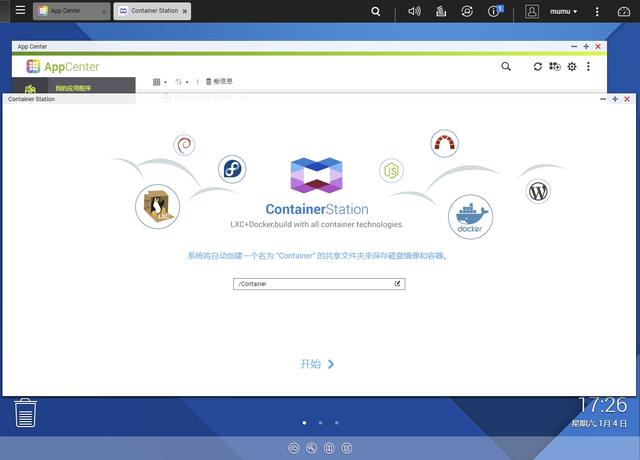Click the 开始 start button
The height and width of the screenshot is (460, 640).
[317, 364]
